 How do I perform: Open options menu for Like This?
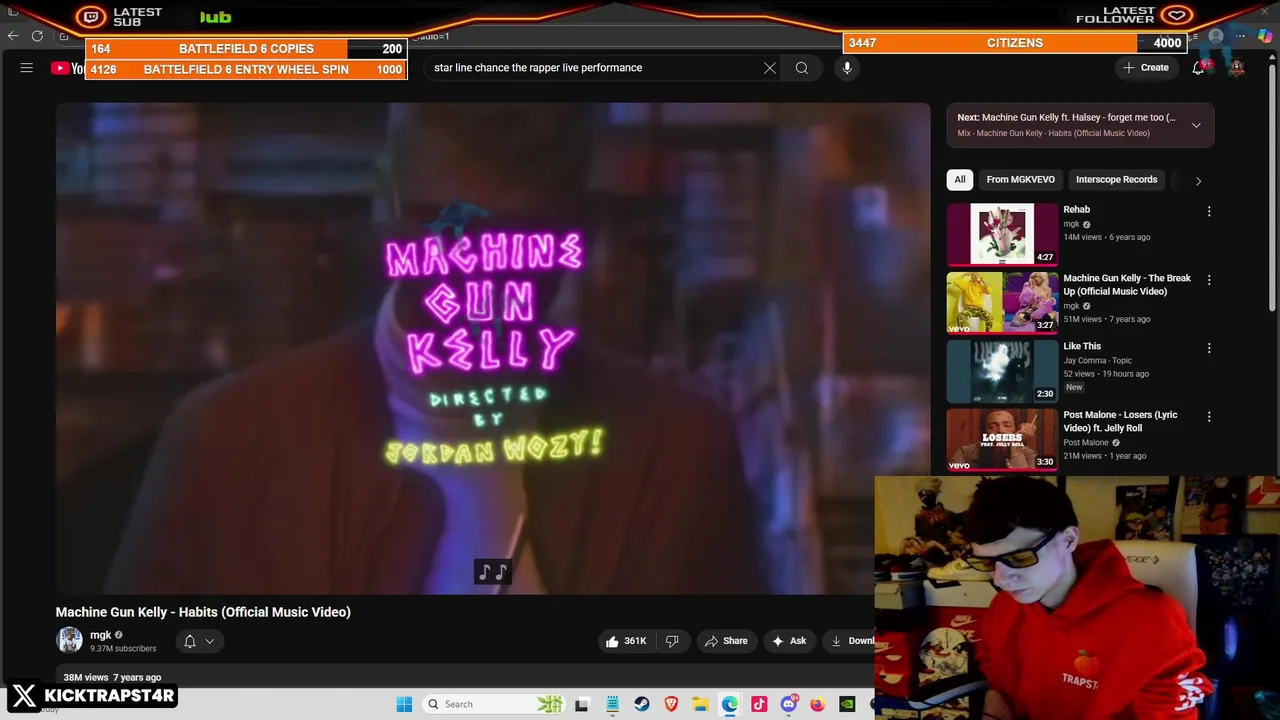[x=1209, y=348]
